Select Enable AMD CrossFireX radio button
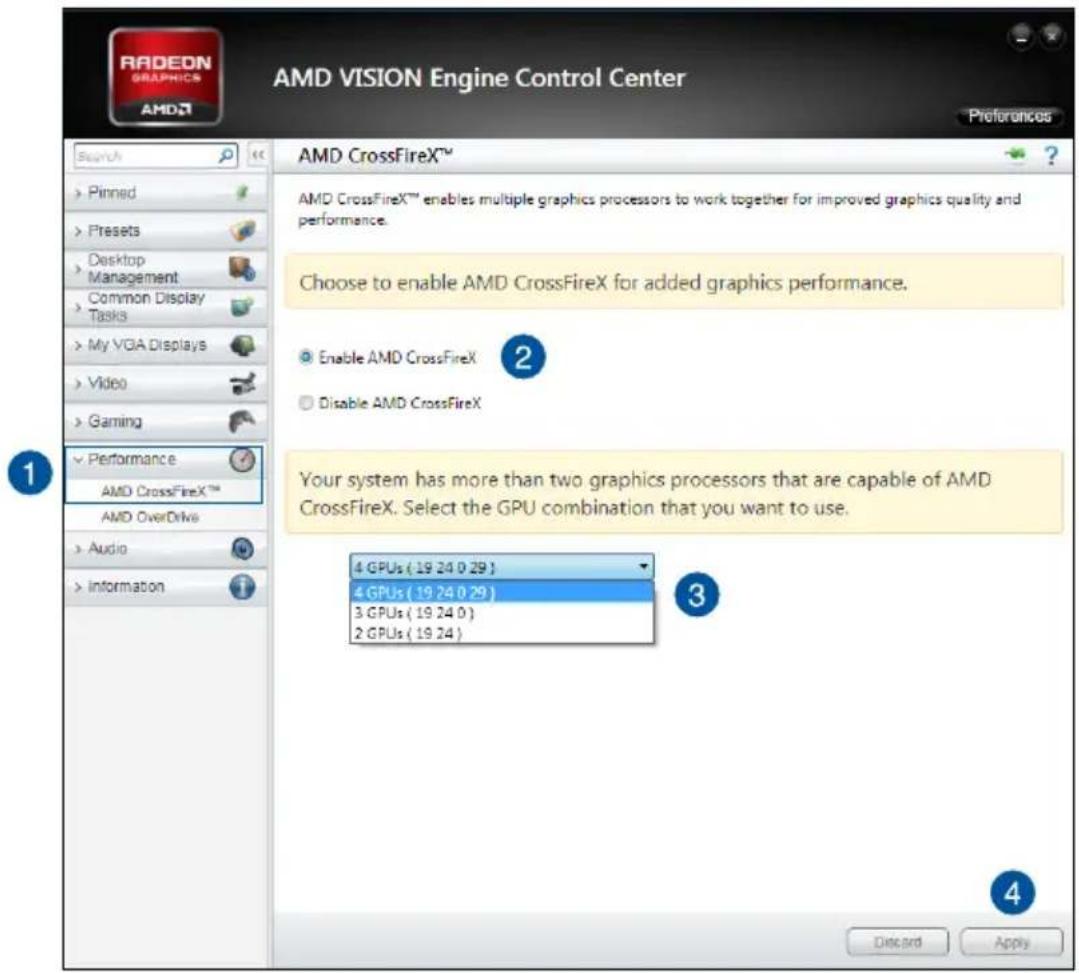Image resolution: width=1079 pixels, height=973 pixels. [306, 357]
